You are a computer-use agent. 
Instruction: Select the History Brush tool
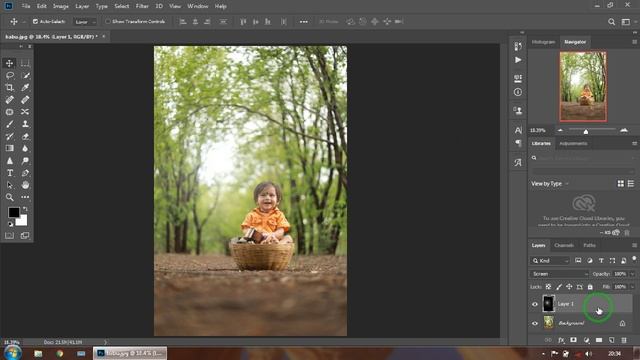(x=9, y=136)
